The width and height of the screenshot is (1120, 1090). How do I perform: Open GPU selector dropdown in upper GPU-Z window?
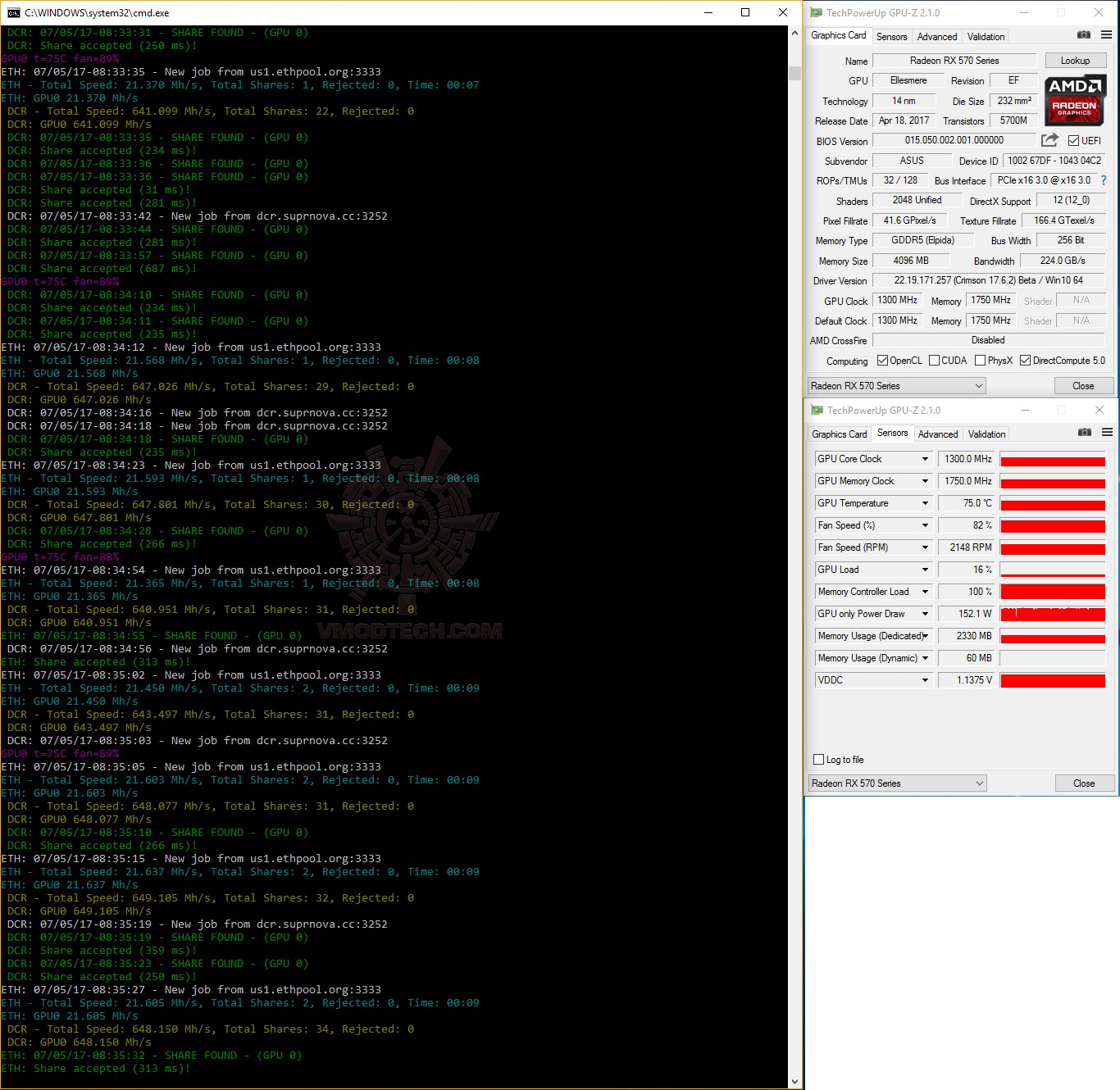click(897, 386)
